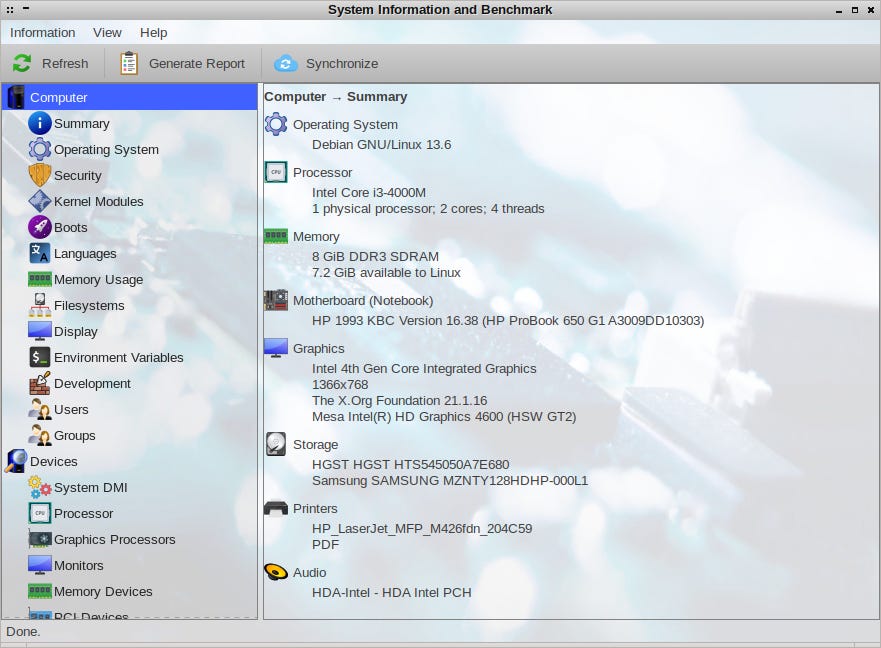This screenshot has height=648, width=881.
Task: Click the Computer tower icon in the sidebar
Action: click(16, 97)
